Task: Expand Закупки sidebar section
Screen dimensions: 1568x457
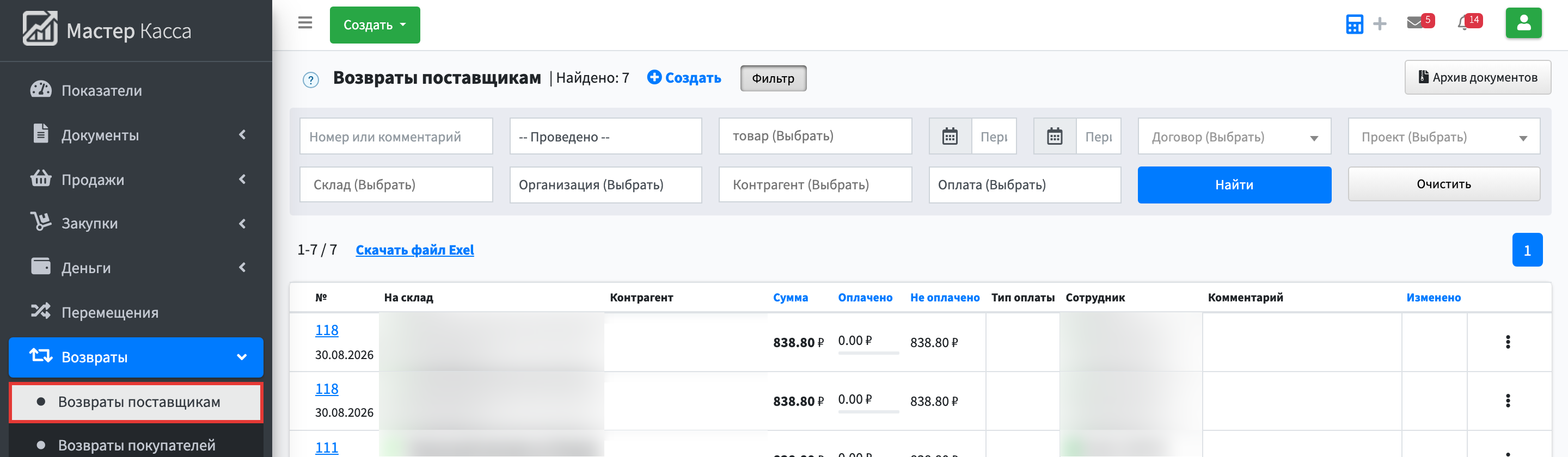Action: tap(136, 223)
